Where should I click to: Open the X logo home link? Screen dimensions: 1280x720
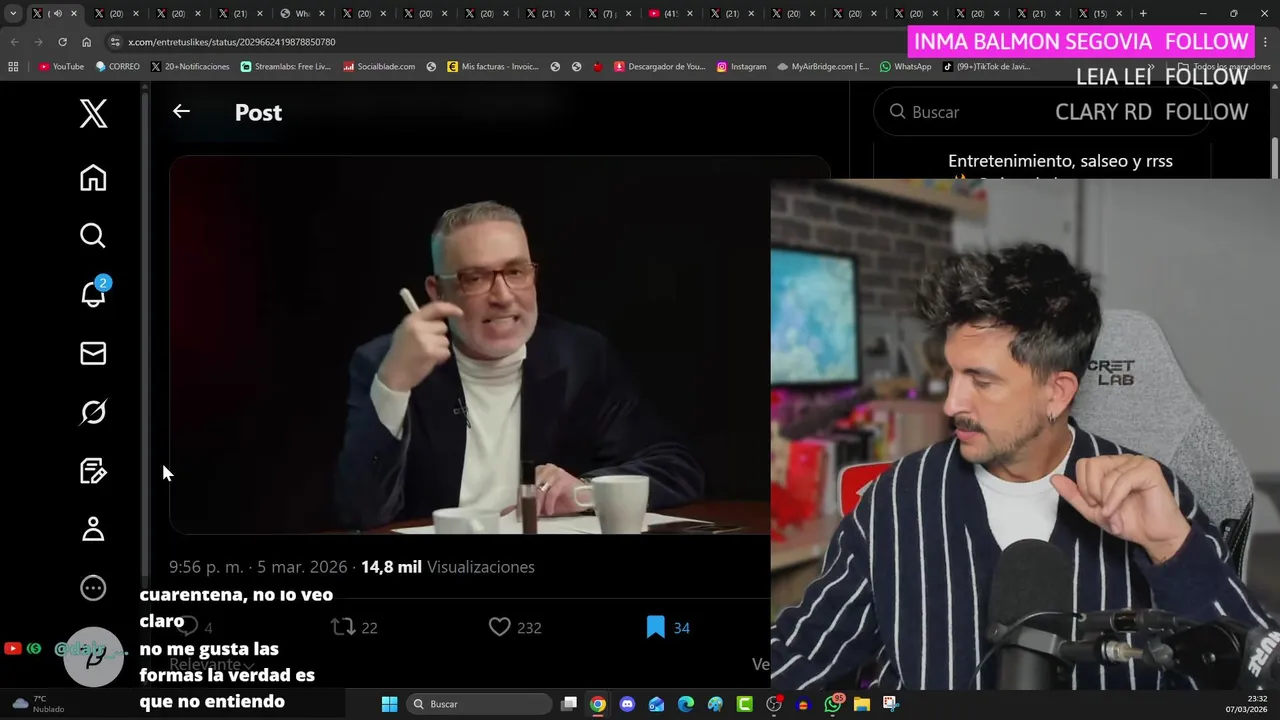[x=93, y=114]
